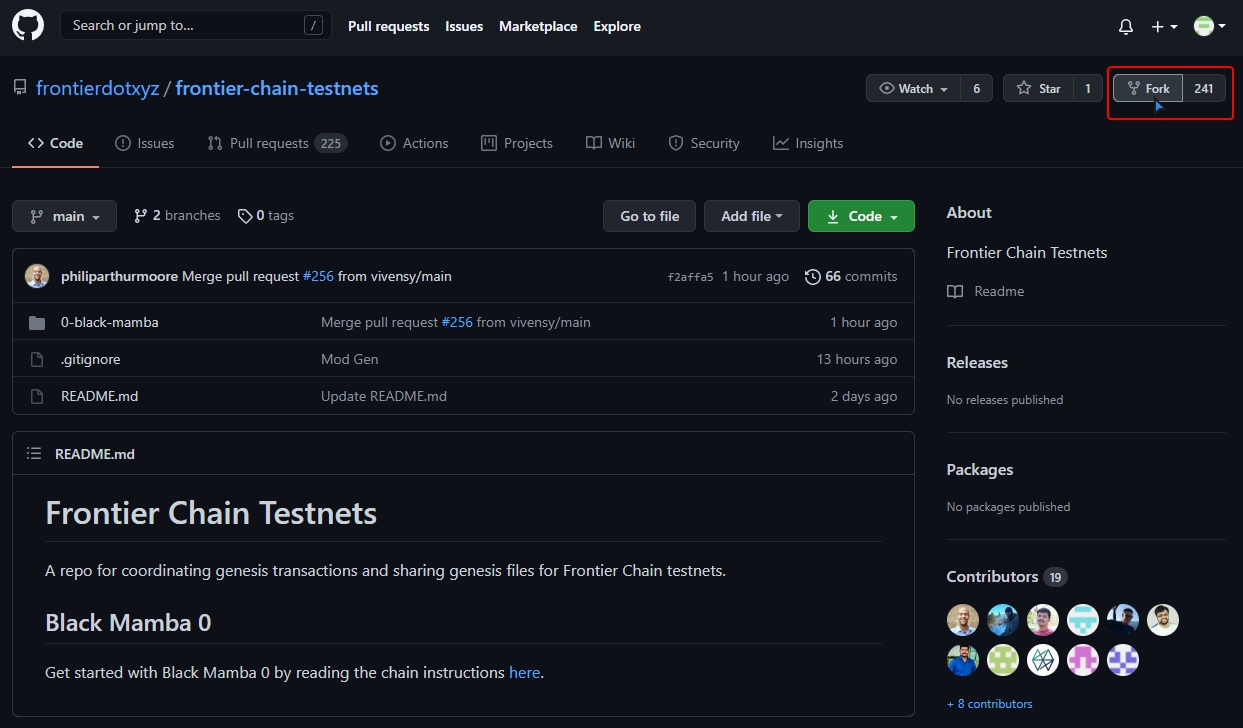Open the Issues top navigation link

click(464, 26)
